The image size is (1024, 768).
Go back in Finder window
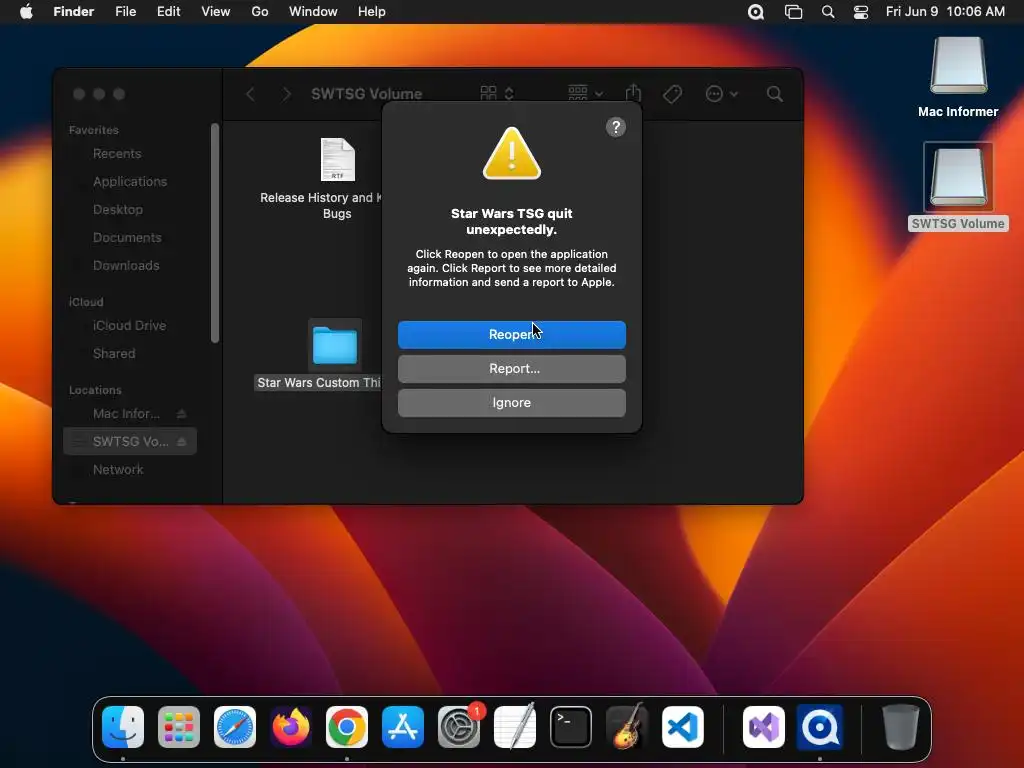coord(250,94)
